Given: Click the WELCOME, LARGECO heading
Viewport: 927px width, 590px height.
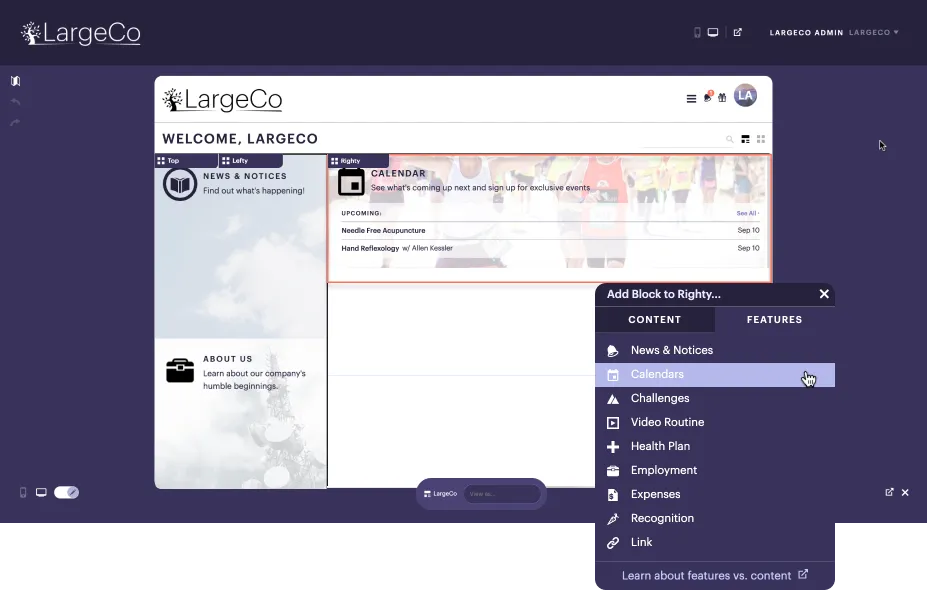Looking at the screenshot, I should 240,139.
